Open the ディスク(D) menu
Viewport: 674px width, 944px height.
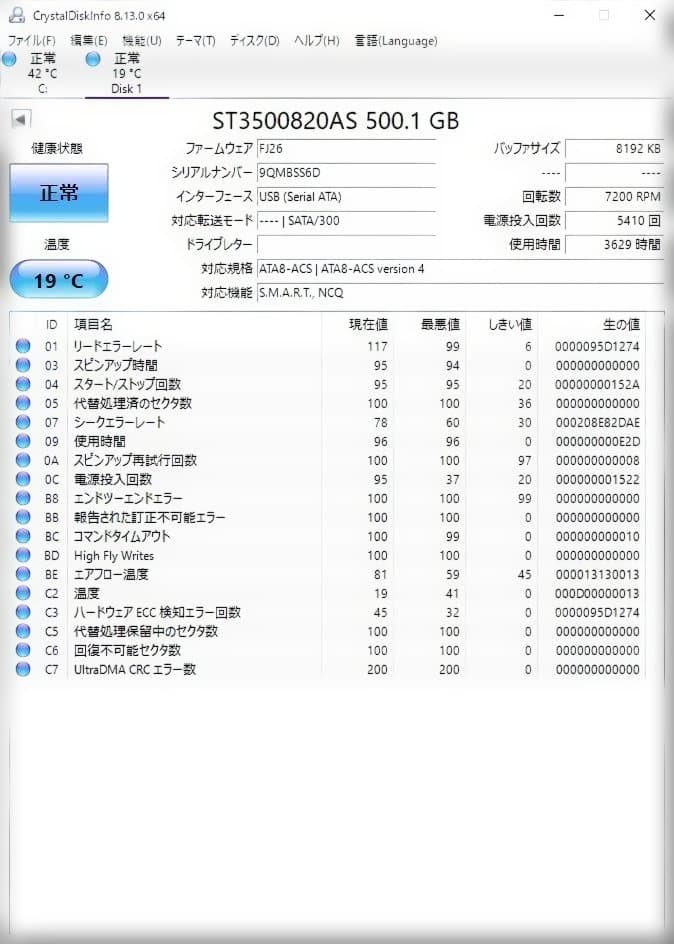pos(255,41)
